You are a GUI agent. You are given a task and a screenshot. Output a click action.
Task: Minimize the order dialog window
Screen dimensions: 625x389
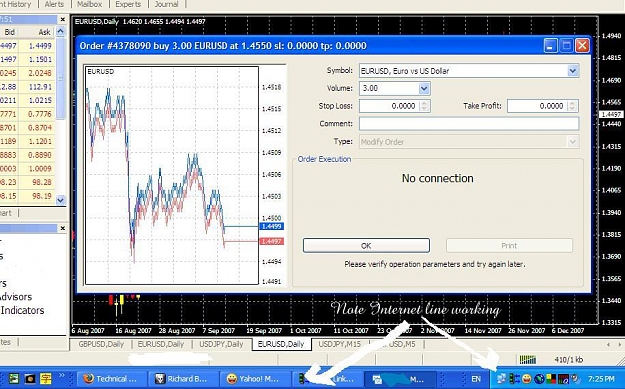click(550, 46)
